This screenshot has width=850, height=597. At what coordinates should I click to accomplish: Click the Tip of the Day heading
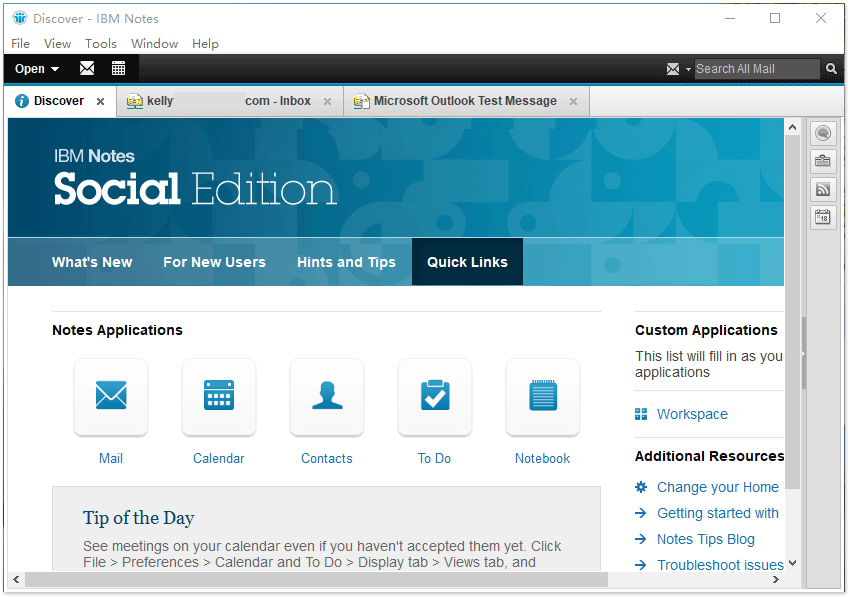coord(139,518)
